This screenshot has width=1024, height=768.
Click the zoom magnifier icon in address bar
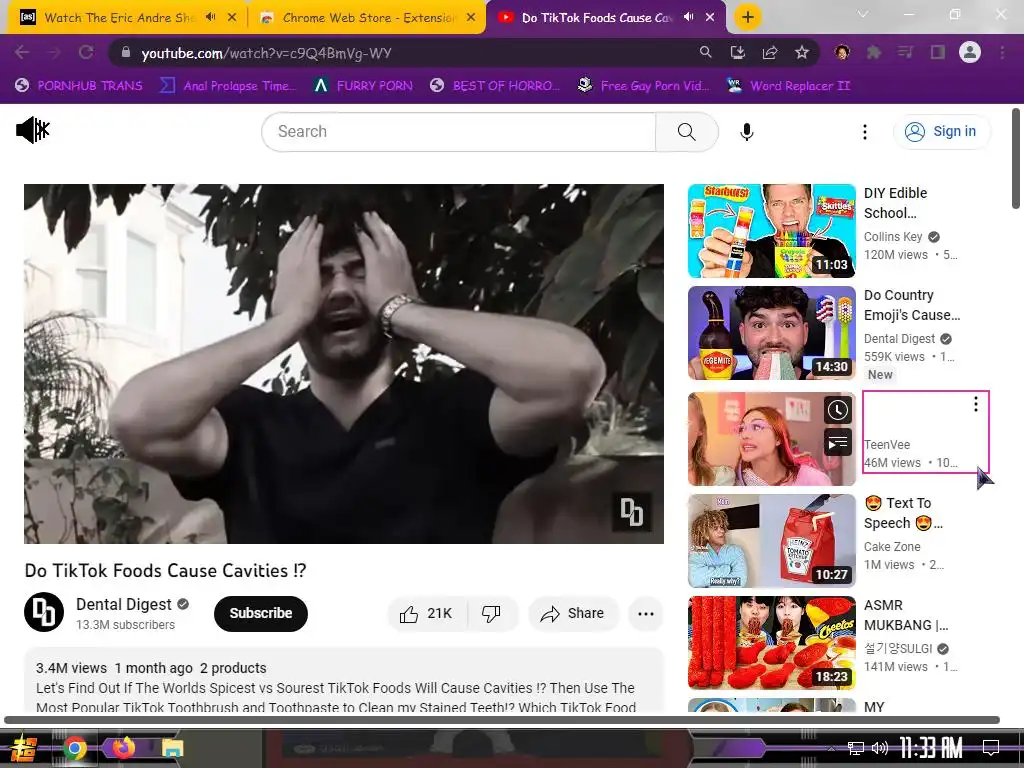(705, 52)
